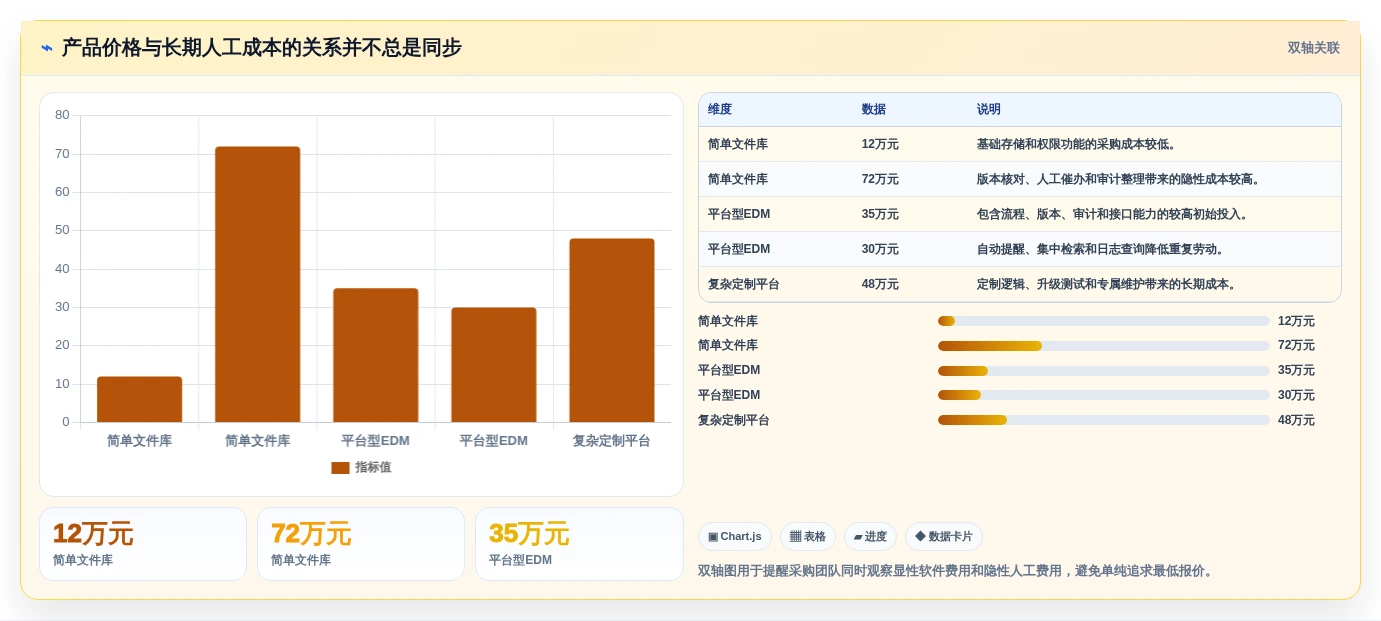Click the description 基础存储和权限功能的采购成本较低。

pos(1078,144)
